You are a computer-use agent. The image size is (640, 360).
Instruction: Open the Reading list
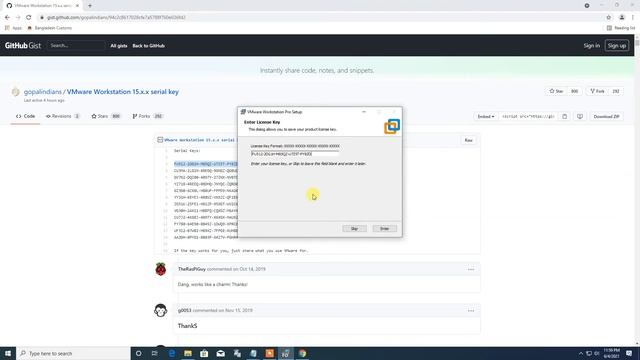coord(621,28)
